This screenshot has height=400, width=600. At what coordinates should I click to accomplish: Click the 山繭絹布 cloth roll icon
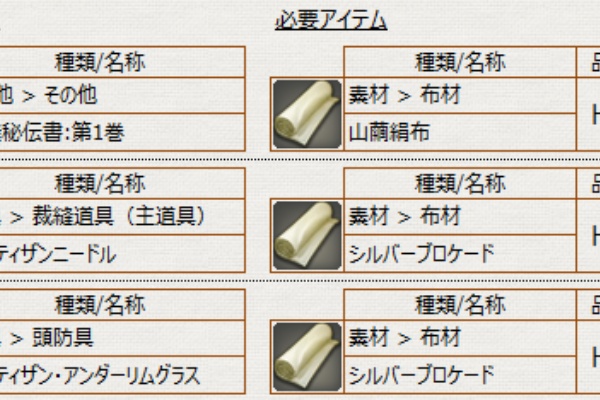click(x=307, y=112)
